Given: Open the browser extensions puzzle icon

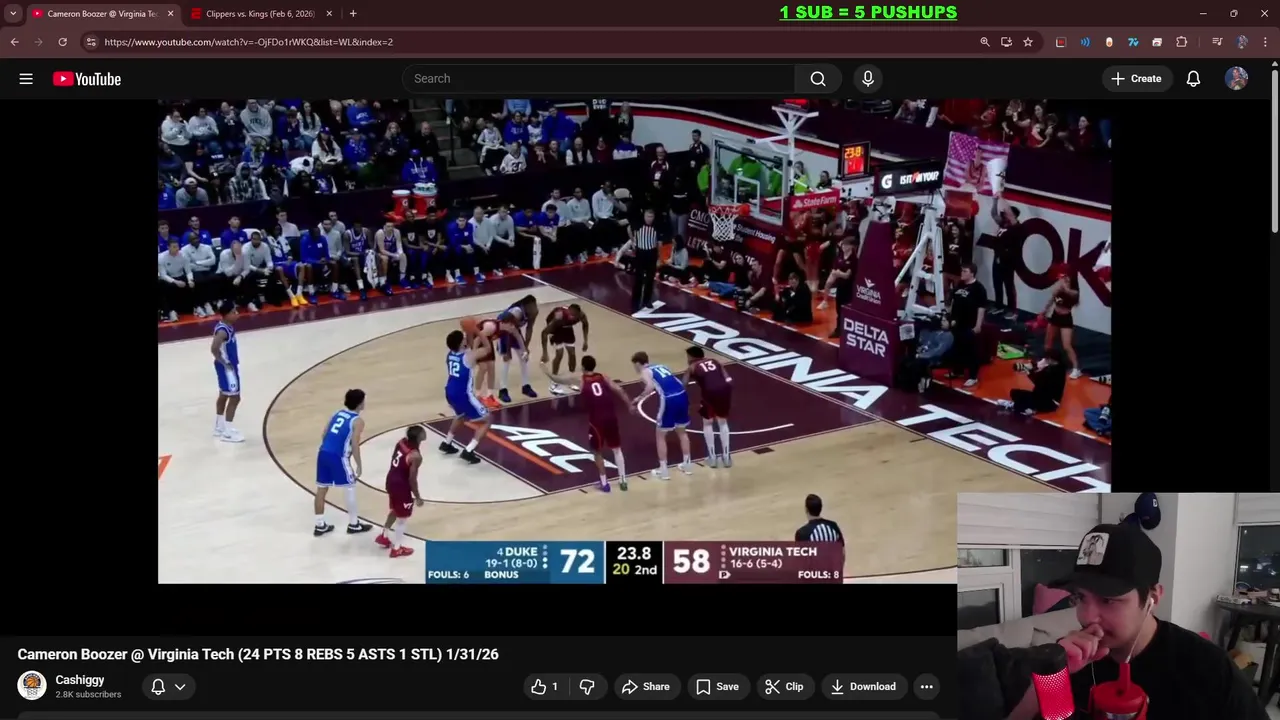Looking at the screenshot, I should 1182,42.
